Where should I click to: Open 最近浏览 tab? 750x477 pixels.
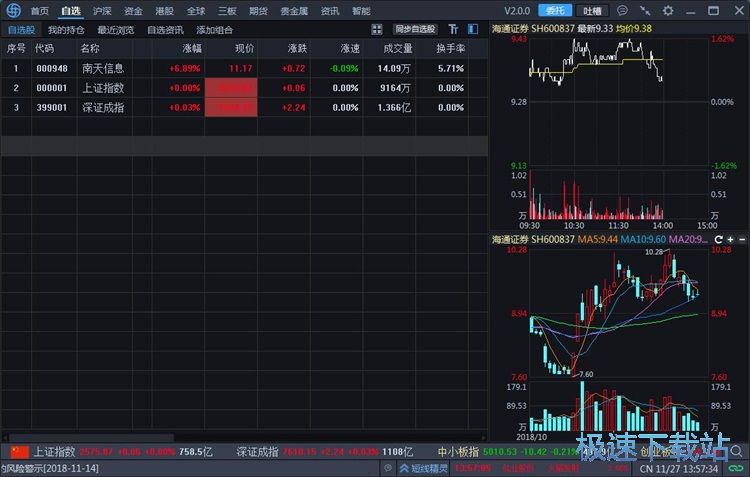tap(116, 30)
